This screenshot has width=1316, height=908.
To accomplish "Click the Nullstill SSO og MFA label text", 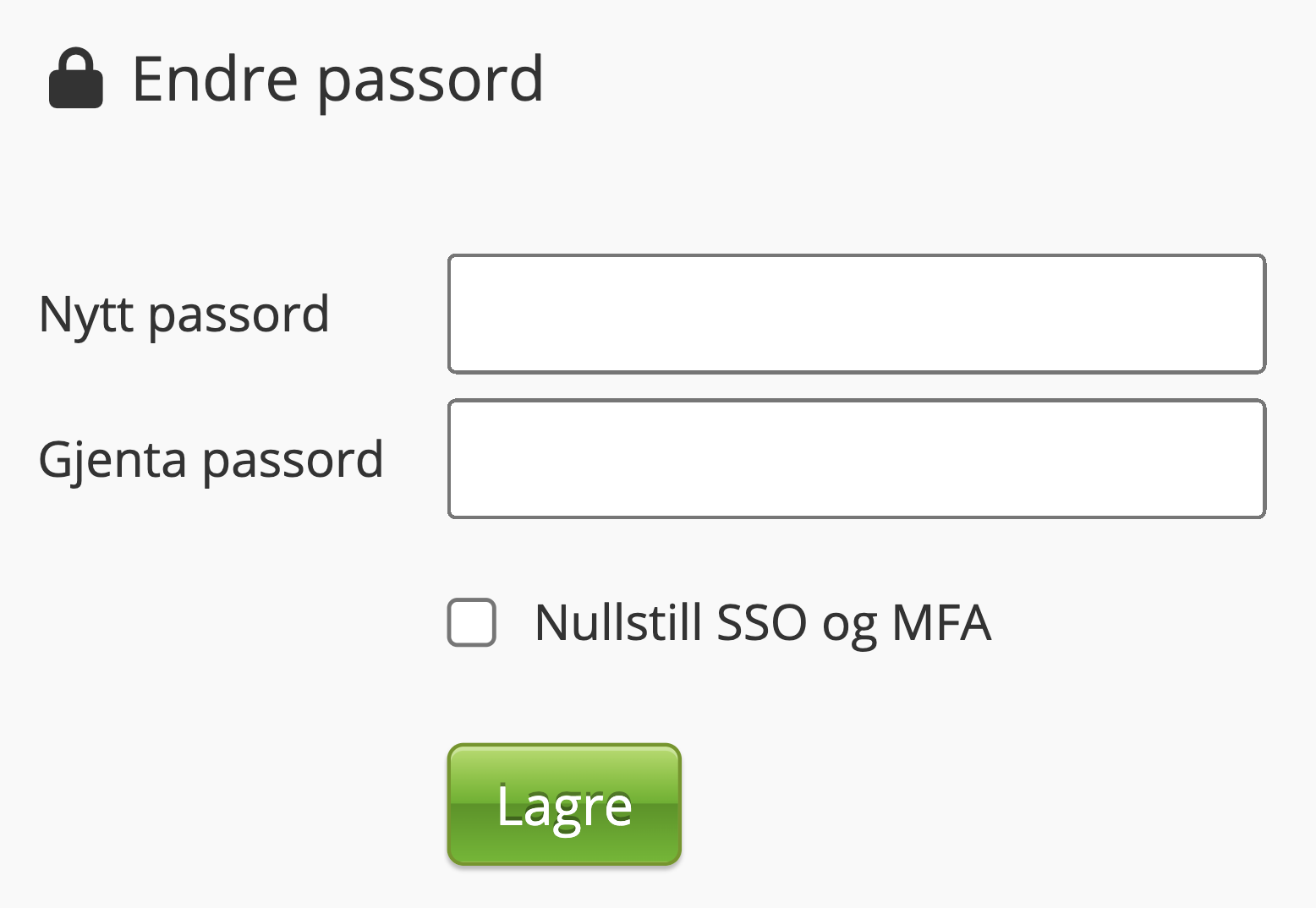I will (761, 623).
